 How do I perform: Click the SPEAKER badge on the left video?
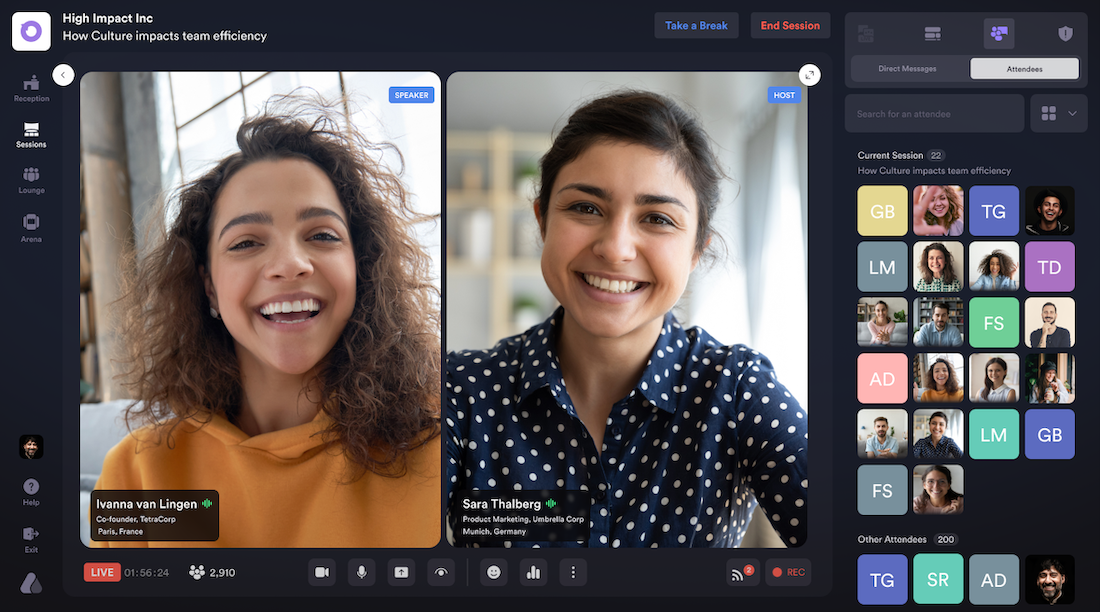pos(411,95)
